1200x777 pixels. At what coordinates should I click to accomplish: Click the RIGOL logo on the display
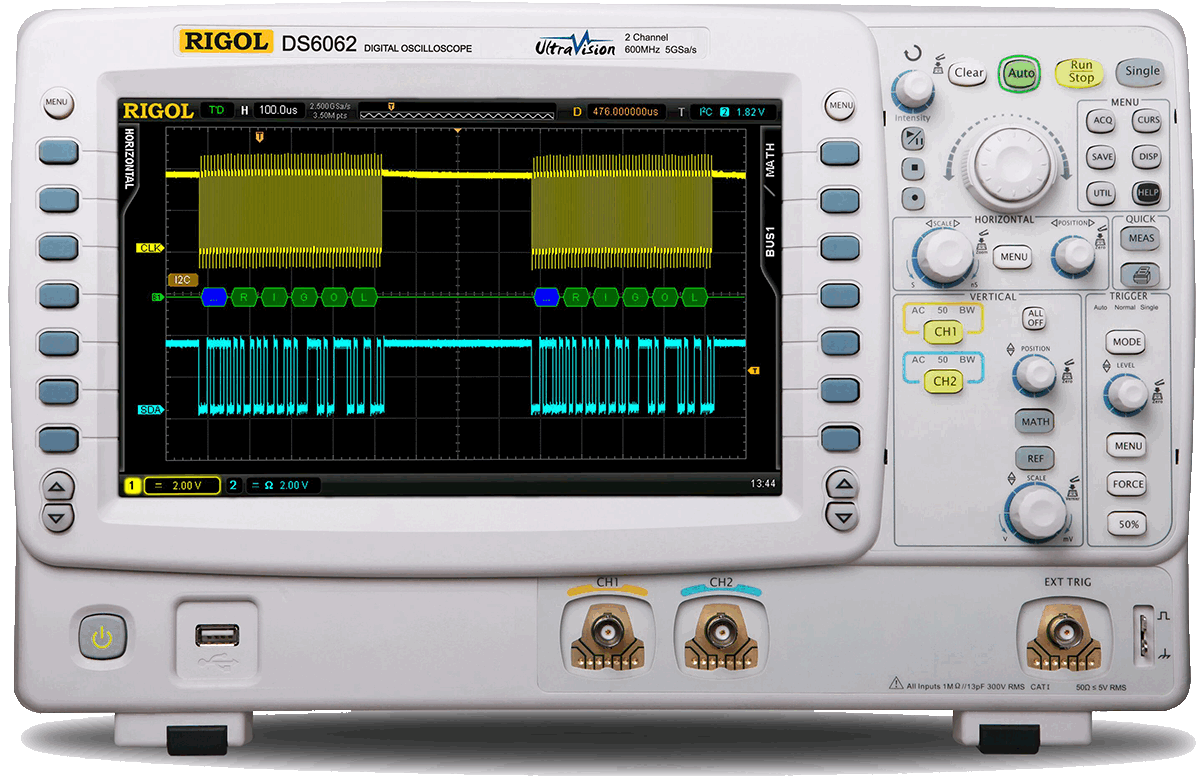[x=157, y=111]
